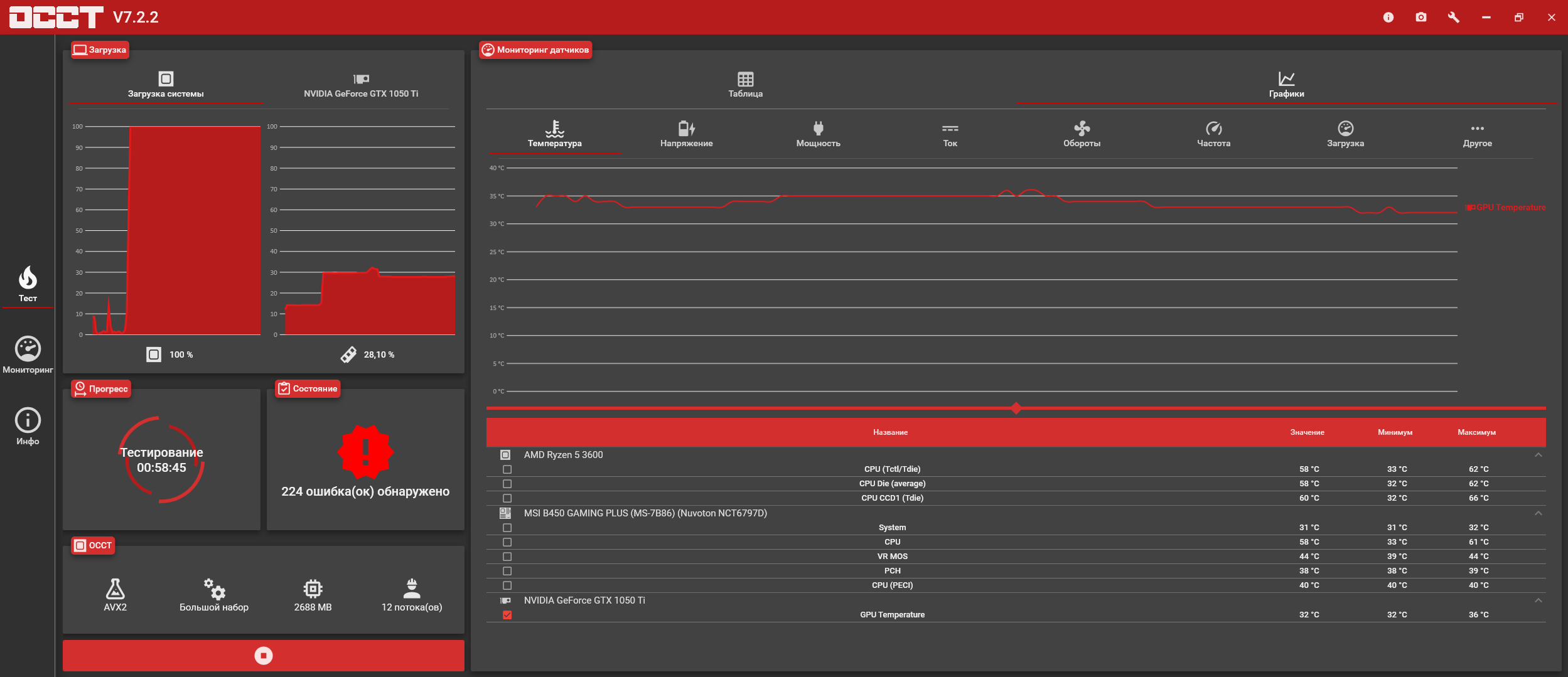Uncheck the GPU Temperature checkbox
The width and height of the screenshot is (1568, 677).
click(507, 615)
